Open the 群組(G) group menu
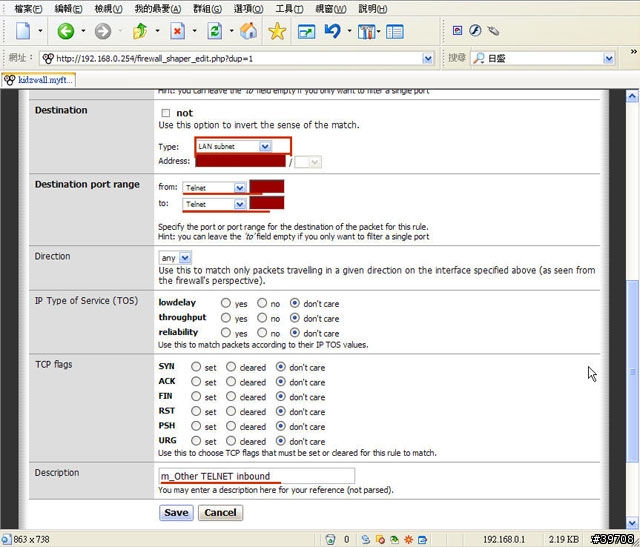 coord(207,9)
